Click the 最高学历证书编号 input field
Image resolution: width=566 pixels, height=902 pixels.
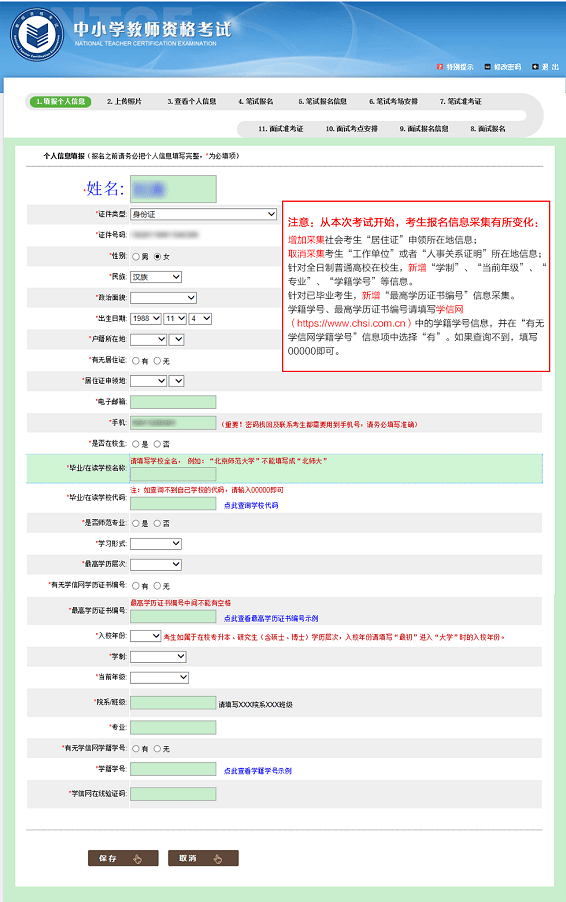(173, 617)
